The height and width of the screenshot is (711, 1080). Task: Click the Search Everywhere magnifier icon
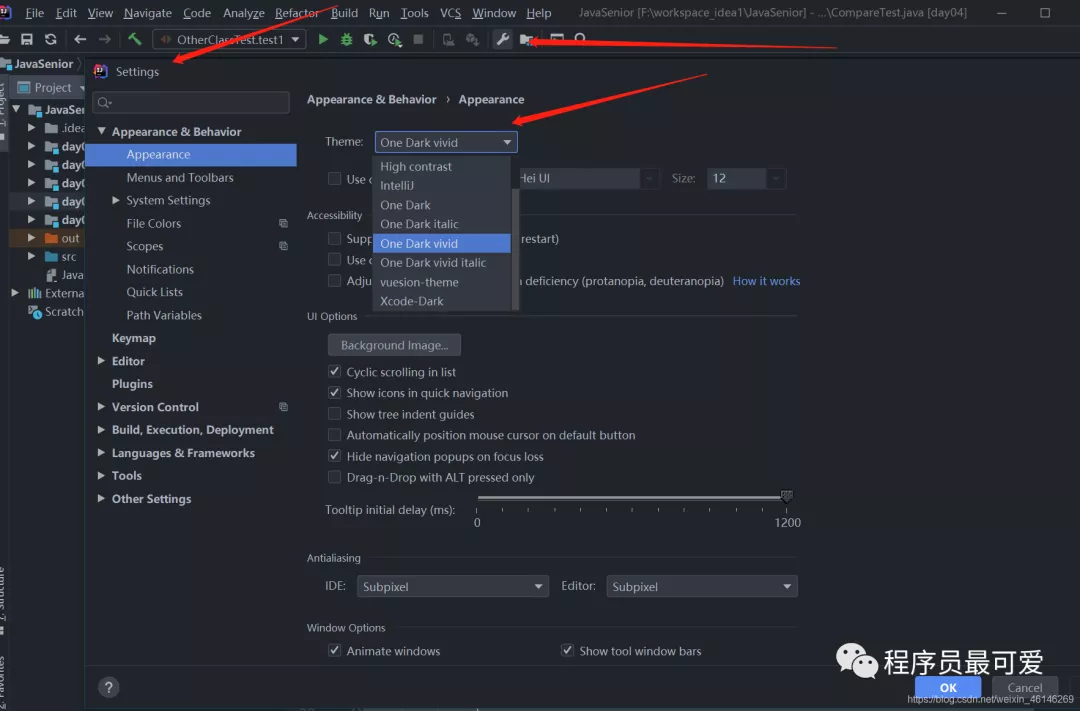point(580,39)
